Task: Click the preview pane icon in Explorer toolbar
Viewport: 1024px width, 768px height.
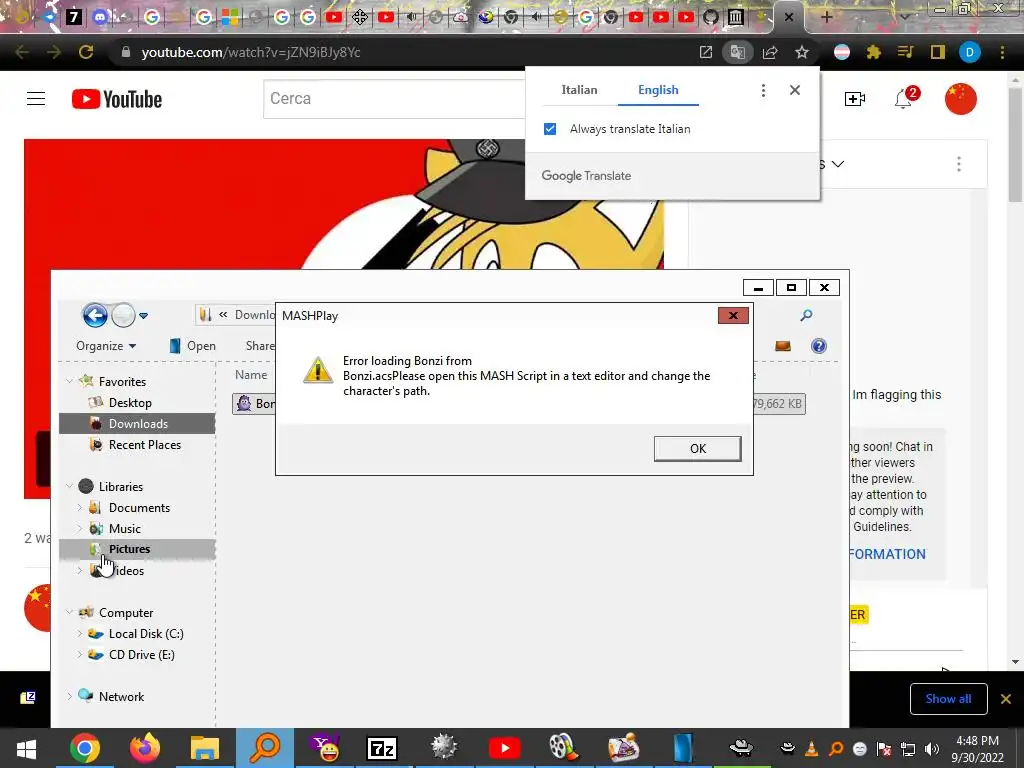Action: [x=783, y=345]
